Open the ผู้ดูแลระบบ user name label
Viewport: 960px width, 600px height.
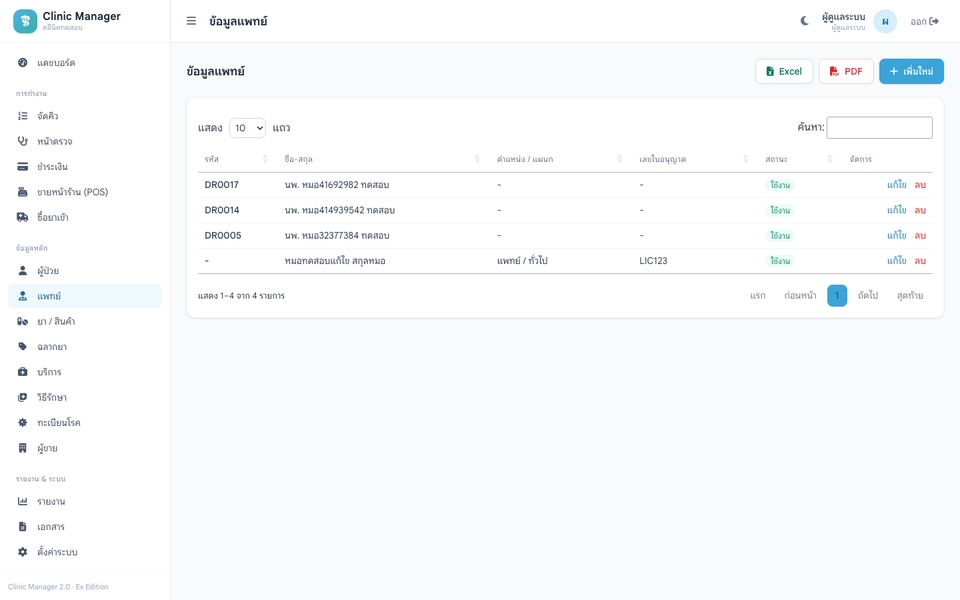click(843, 17)
